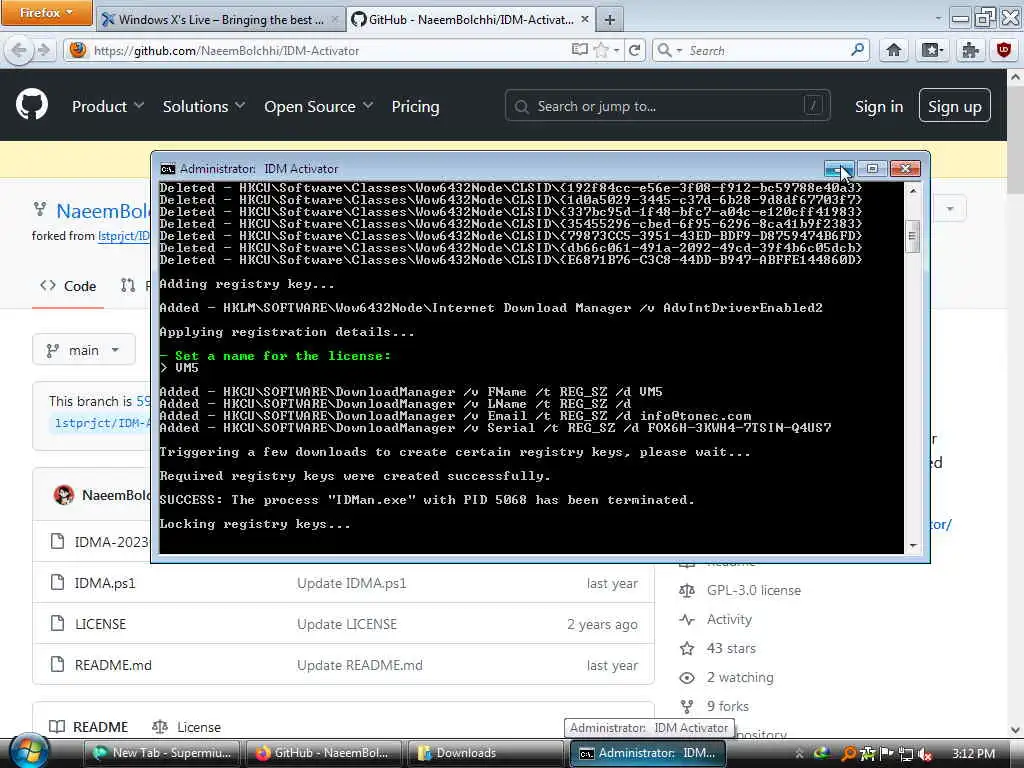Open the Update IDMA.ps1 commit message
1024x768 pixels.
point(351,583)
